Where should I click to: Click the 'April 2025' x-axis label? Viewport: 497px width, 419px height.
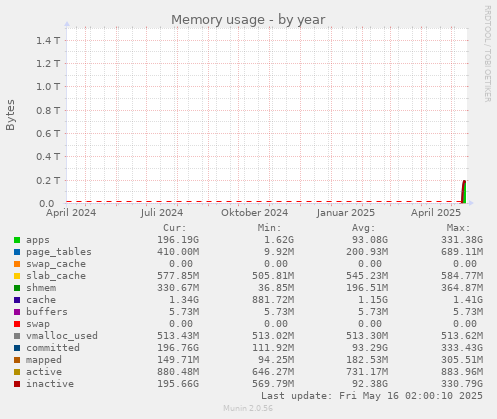pyautogui.click(x=436, y=213)
